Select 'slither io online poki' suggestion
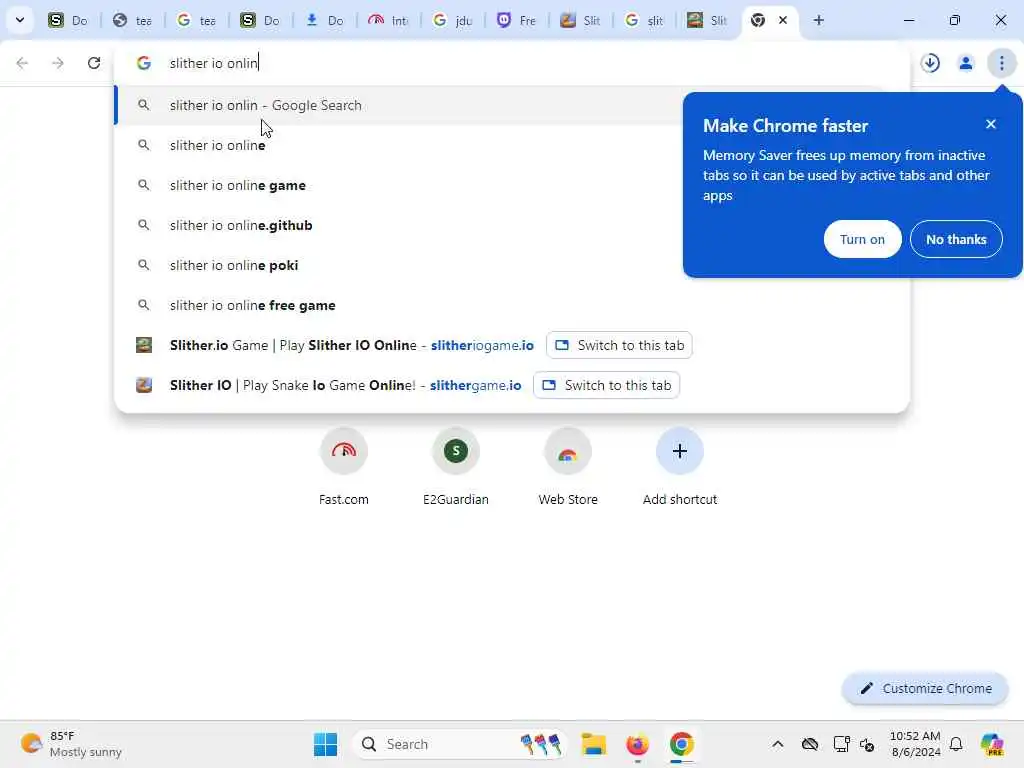The width and height of the screenshot is (1024, 768). pos(398,265)
